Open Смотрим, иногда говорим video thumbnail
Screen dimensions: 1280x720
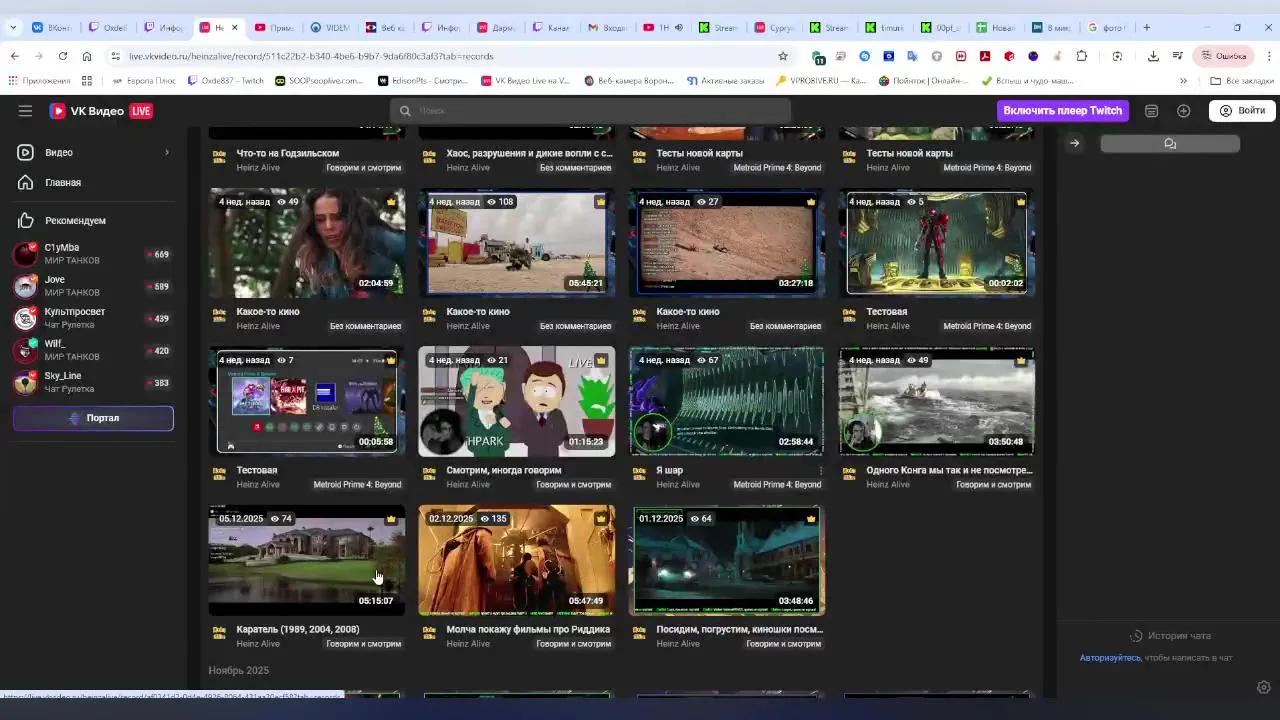coord(517,401)
